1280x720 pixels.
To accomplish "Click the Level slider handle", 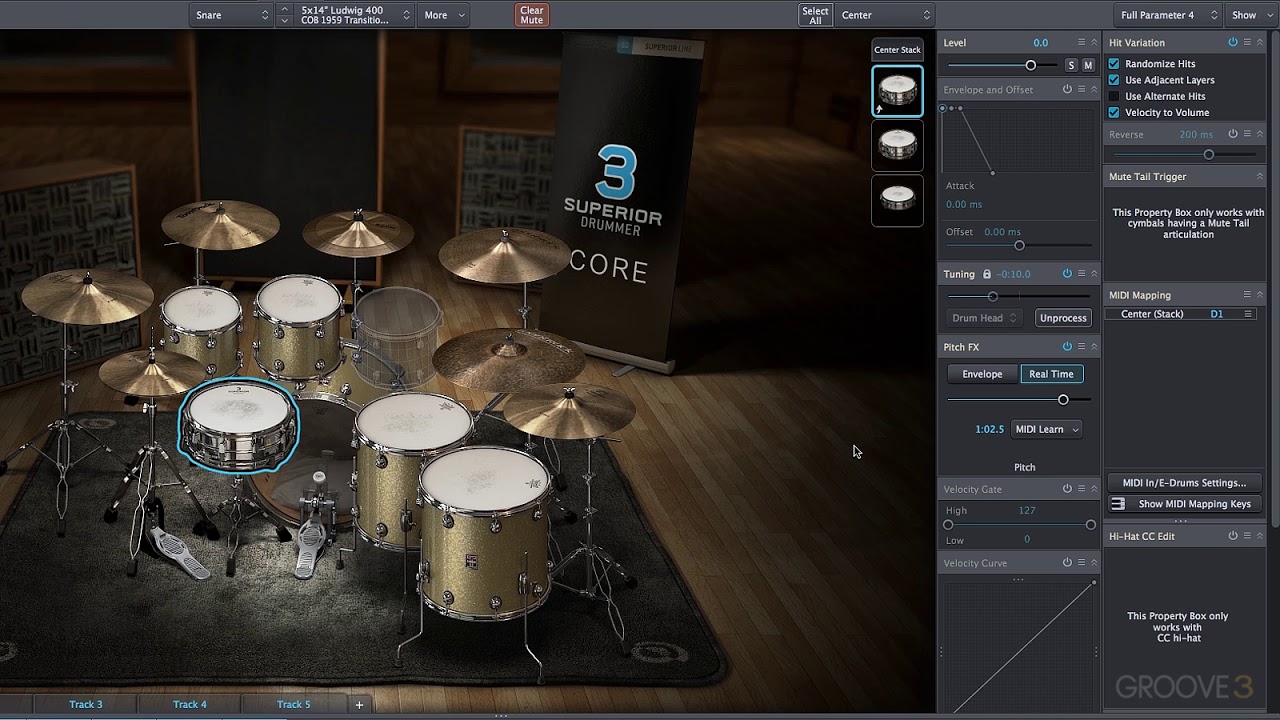I will (x=1031, y=65).
